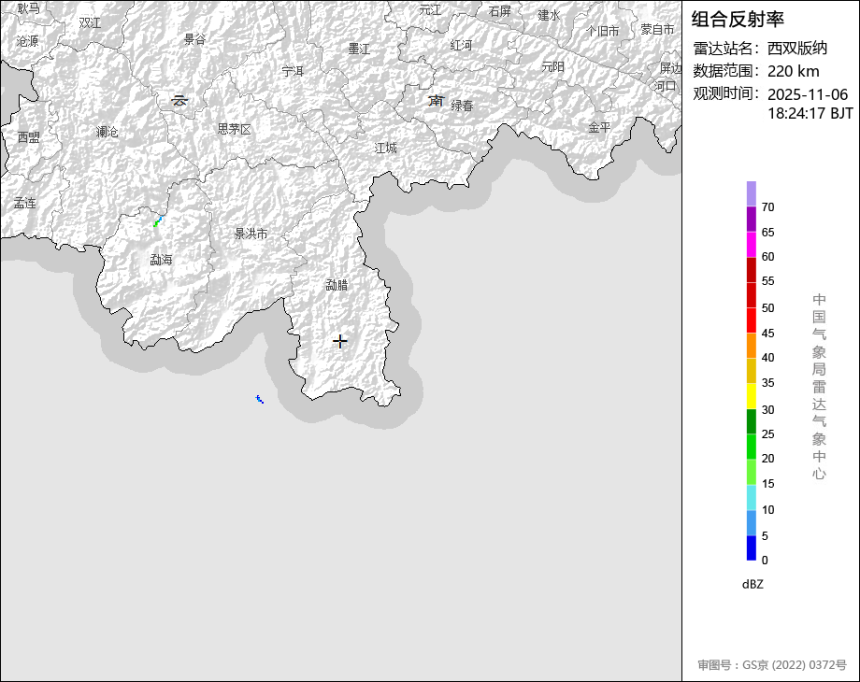Click the 河口 map label

click(665, 86)
